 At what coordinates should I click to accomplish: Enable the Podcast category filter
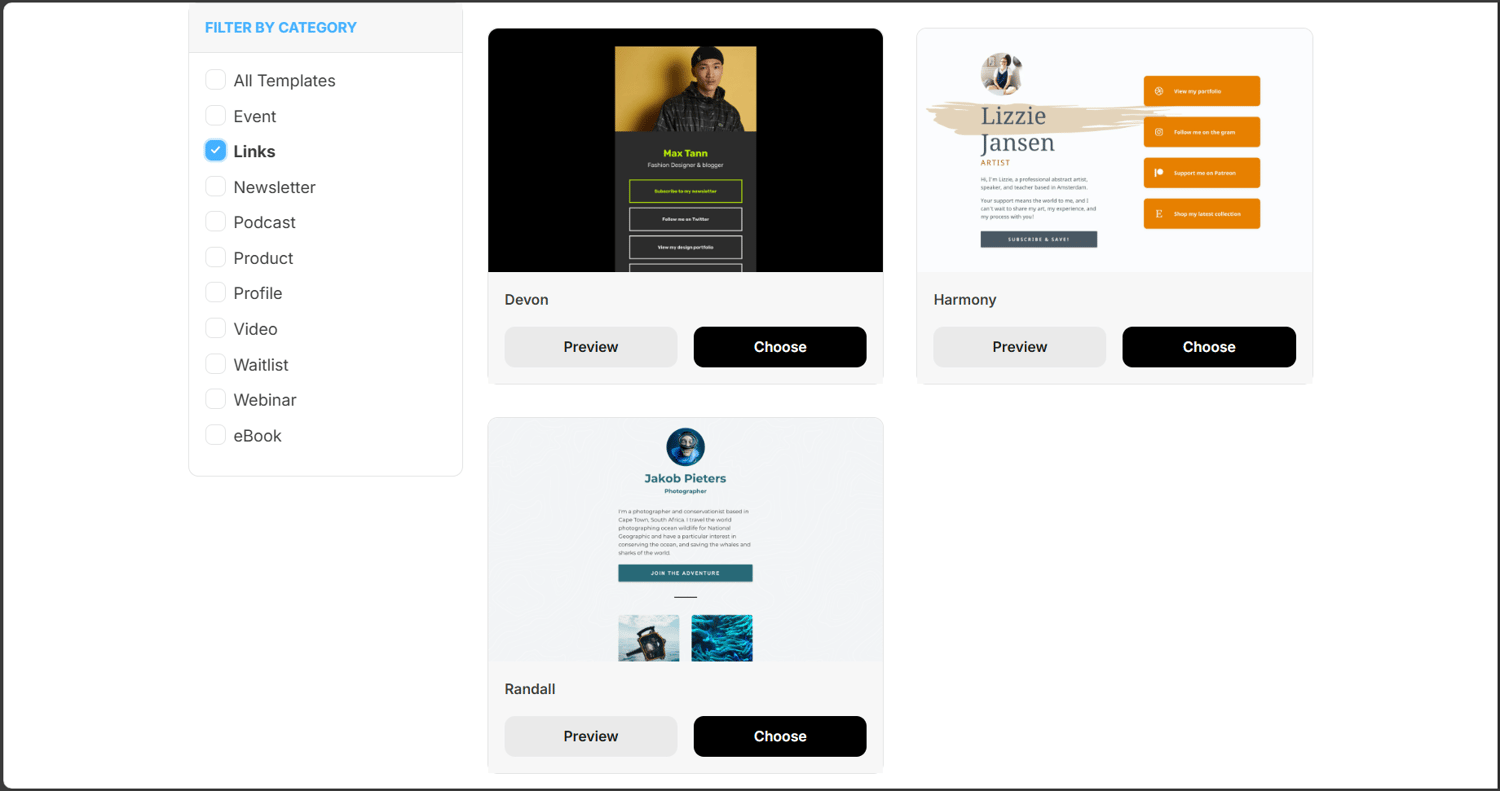[x=215, y=221]
